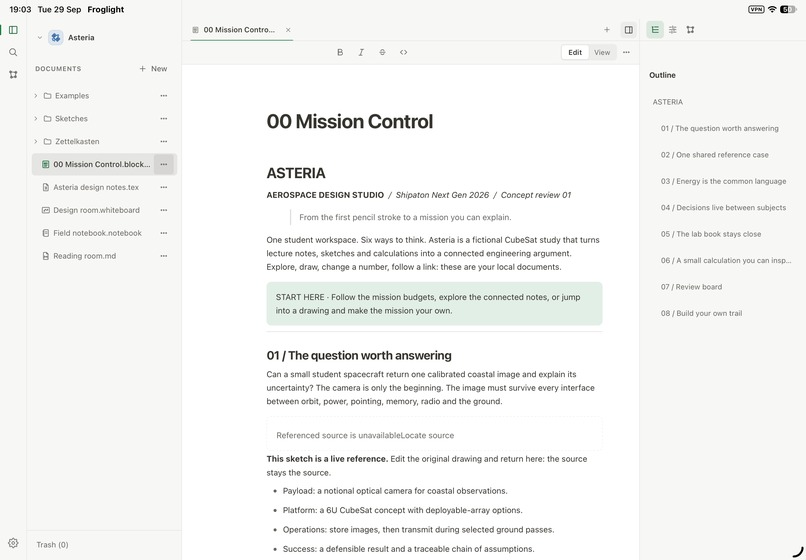The image size is (806, 560).
Task: Click the Wi-Fi status icon
Action: point(772,9)
